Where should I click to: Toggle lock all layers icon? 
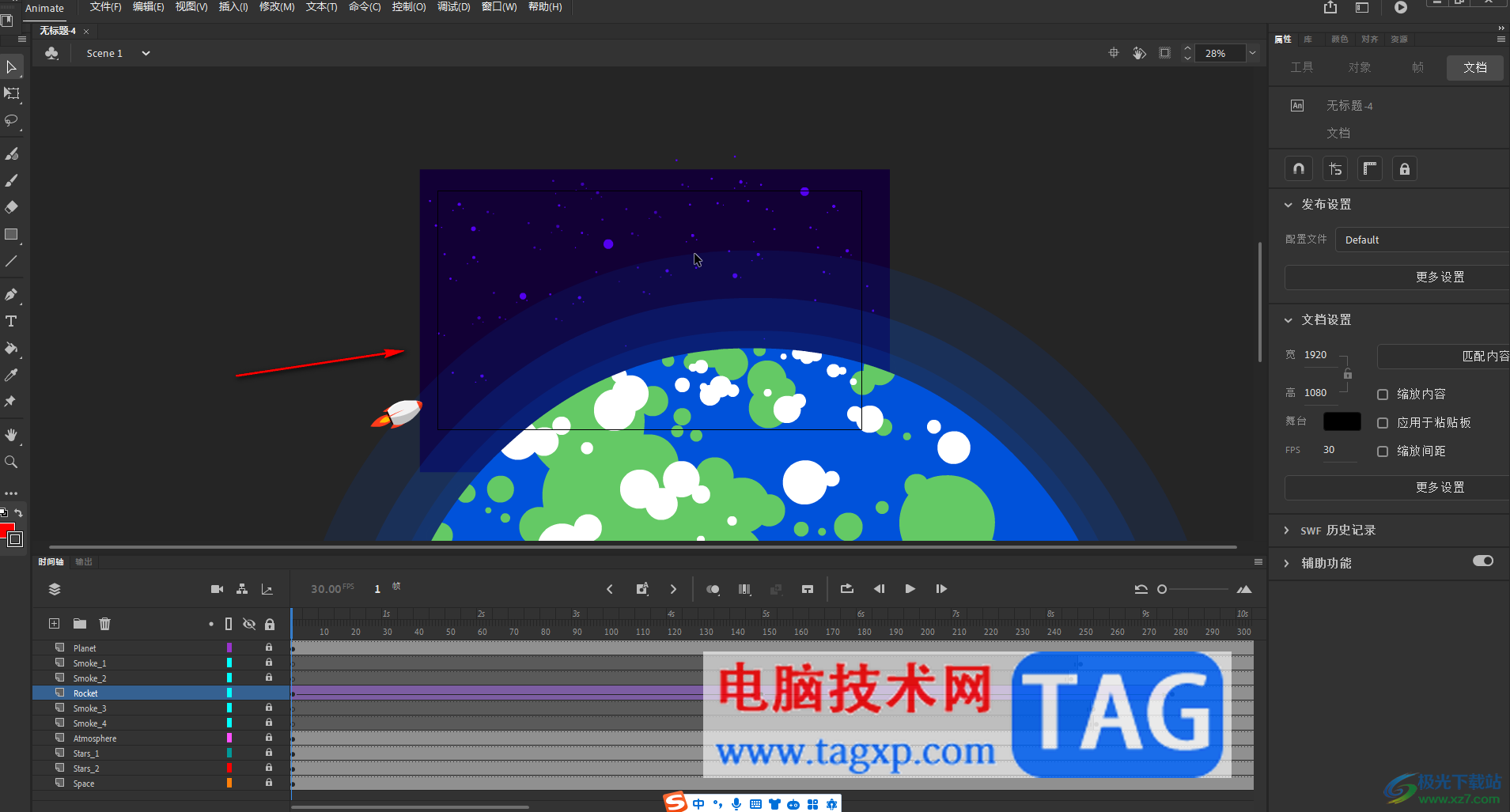coord(270,624)
